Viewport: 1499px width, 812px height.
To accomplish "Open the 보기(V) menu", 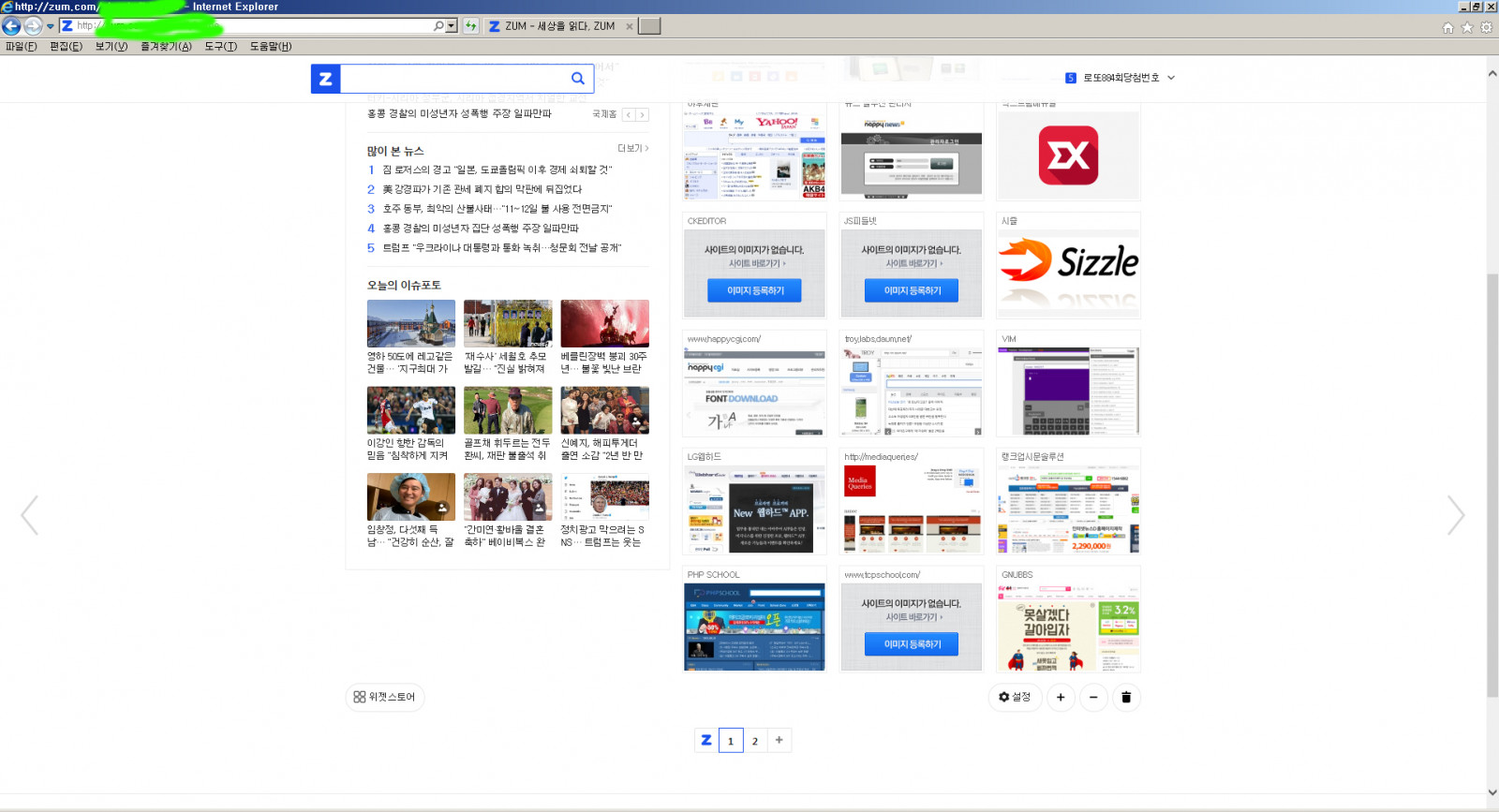I will pos(111,46).
